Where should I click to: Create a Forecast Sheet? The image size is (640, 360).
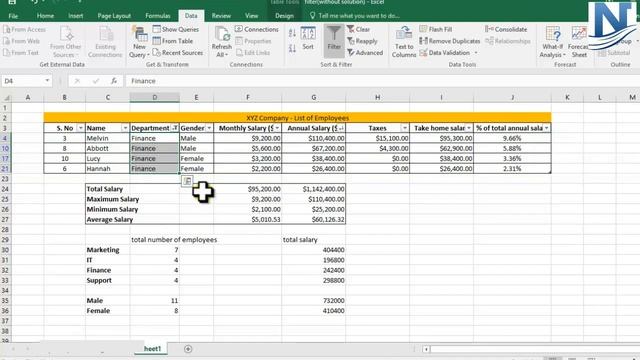[578, 42]
